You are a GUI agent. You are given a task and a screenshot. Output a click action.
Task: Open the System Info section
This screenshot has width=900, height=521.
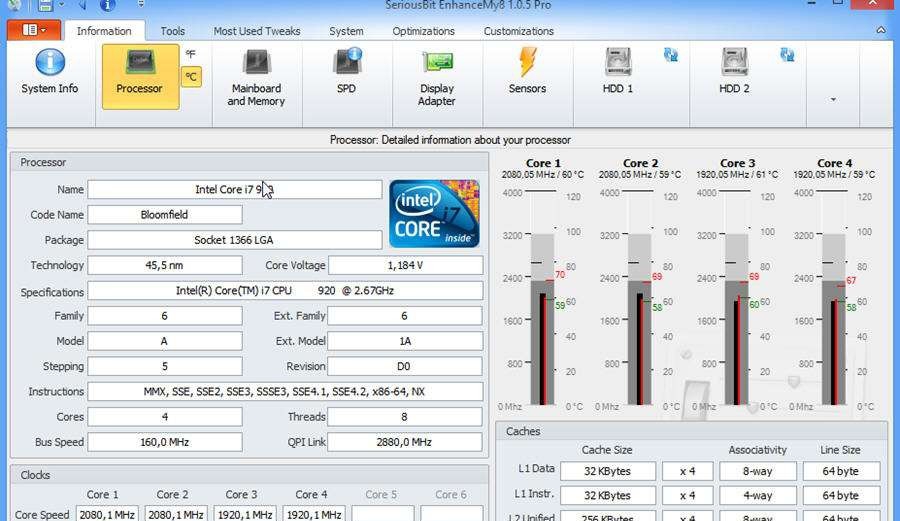point(49,73)
